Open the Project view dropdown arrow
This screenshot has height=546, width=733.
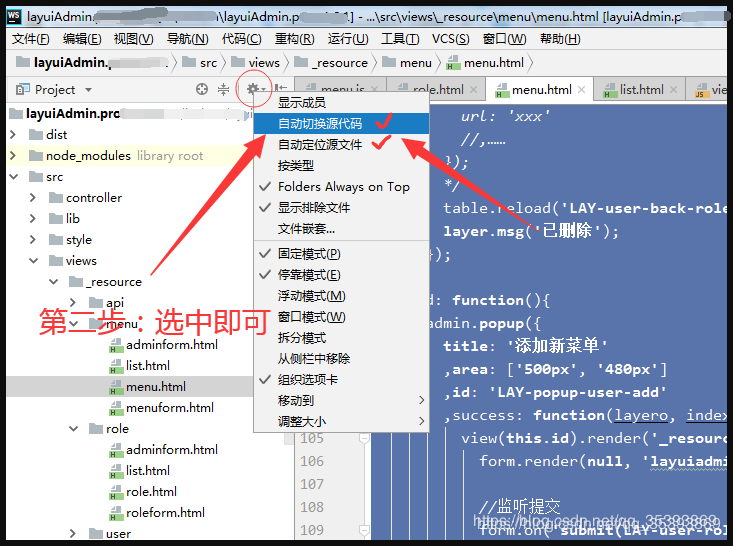[x=88, y=89]
